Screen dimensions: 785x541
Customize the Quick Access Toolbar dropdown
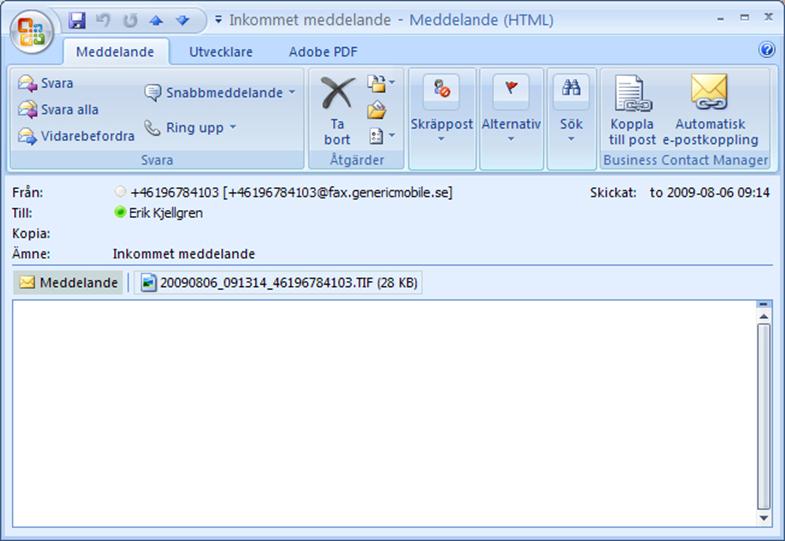[x=218, y=20]
